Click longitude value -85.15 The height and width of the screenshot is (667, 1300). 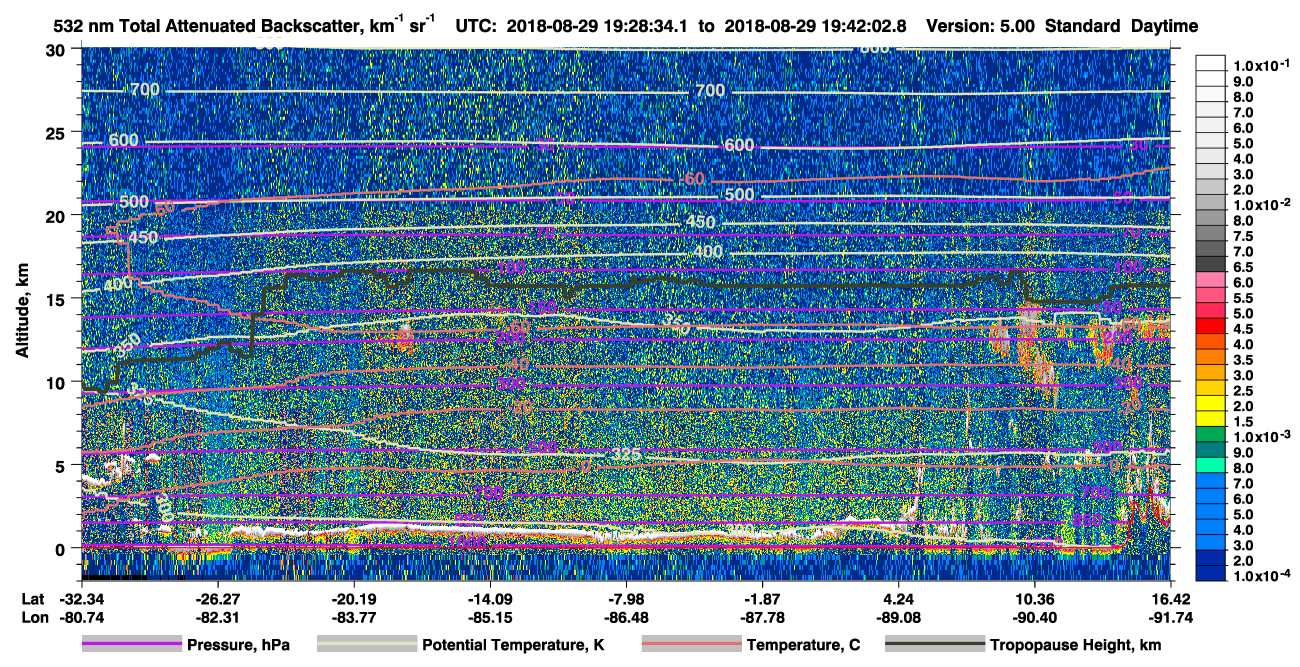pos(490,616)
